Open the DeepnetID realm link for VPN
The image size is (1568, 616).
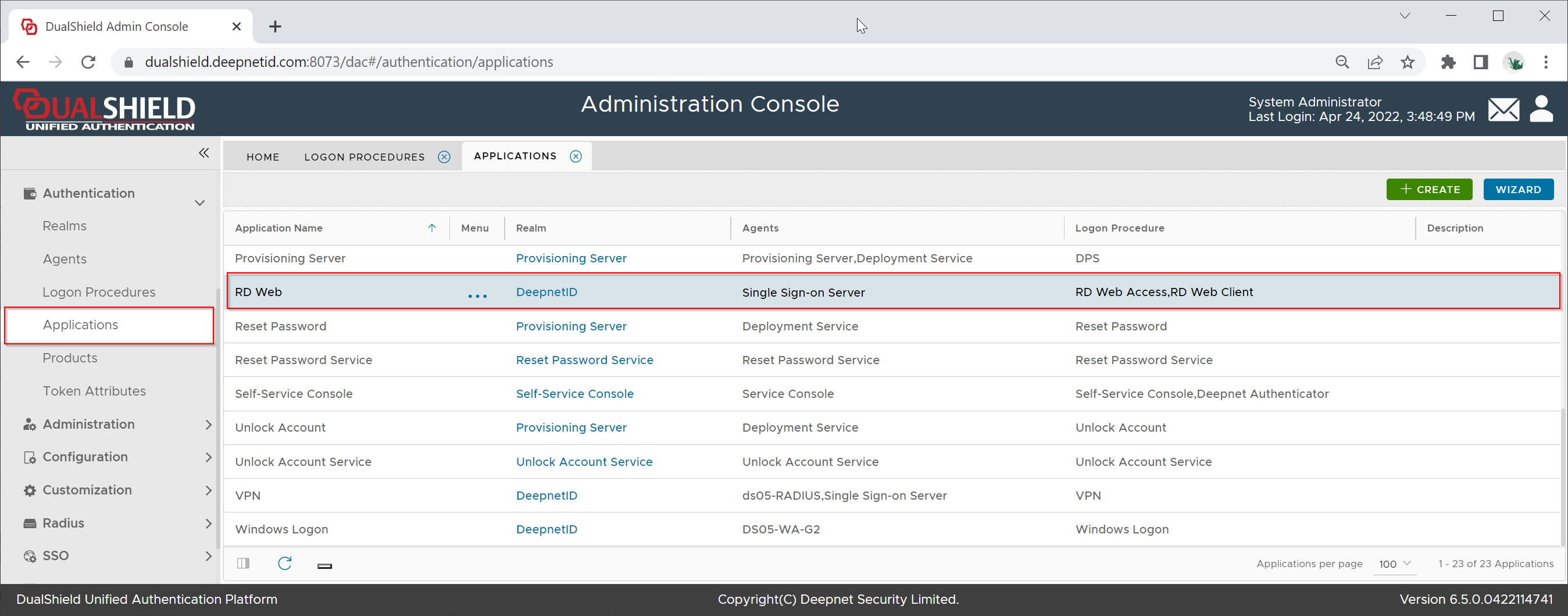546,496
